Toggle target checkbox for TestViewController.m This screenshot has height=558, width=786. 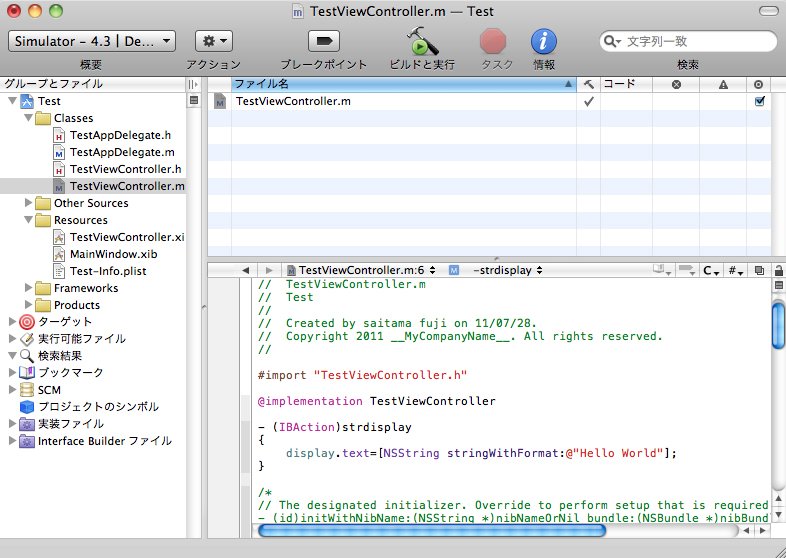click(x=759, y=101)
